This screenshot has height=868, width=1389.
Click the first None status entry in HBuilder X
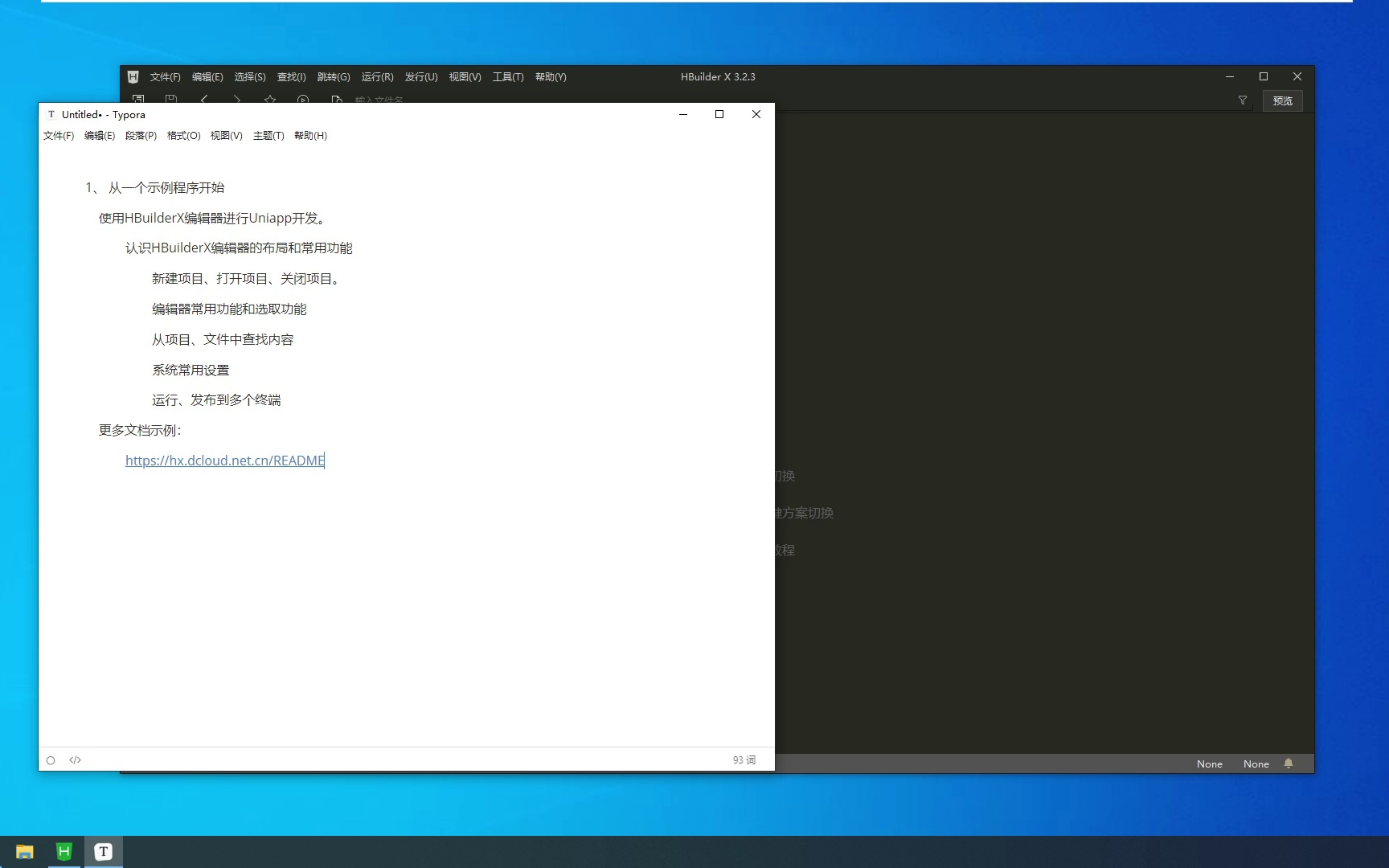(x=1209, y=764)
